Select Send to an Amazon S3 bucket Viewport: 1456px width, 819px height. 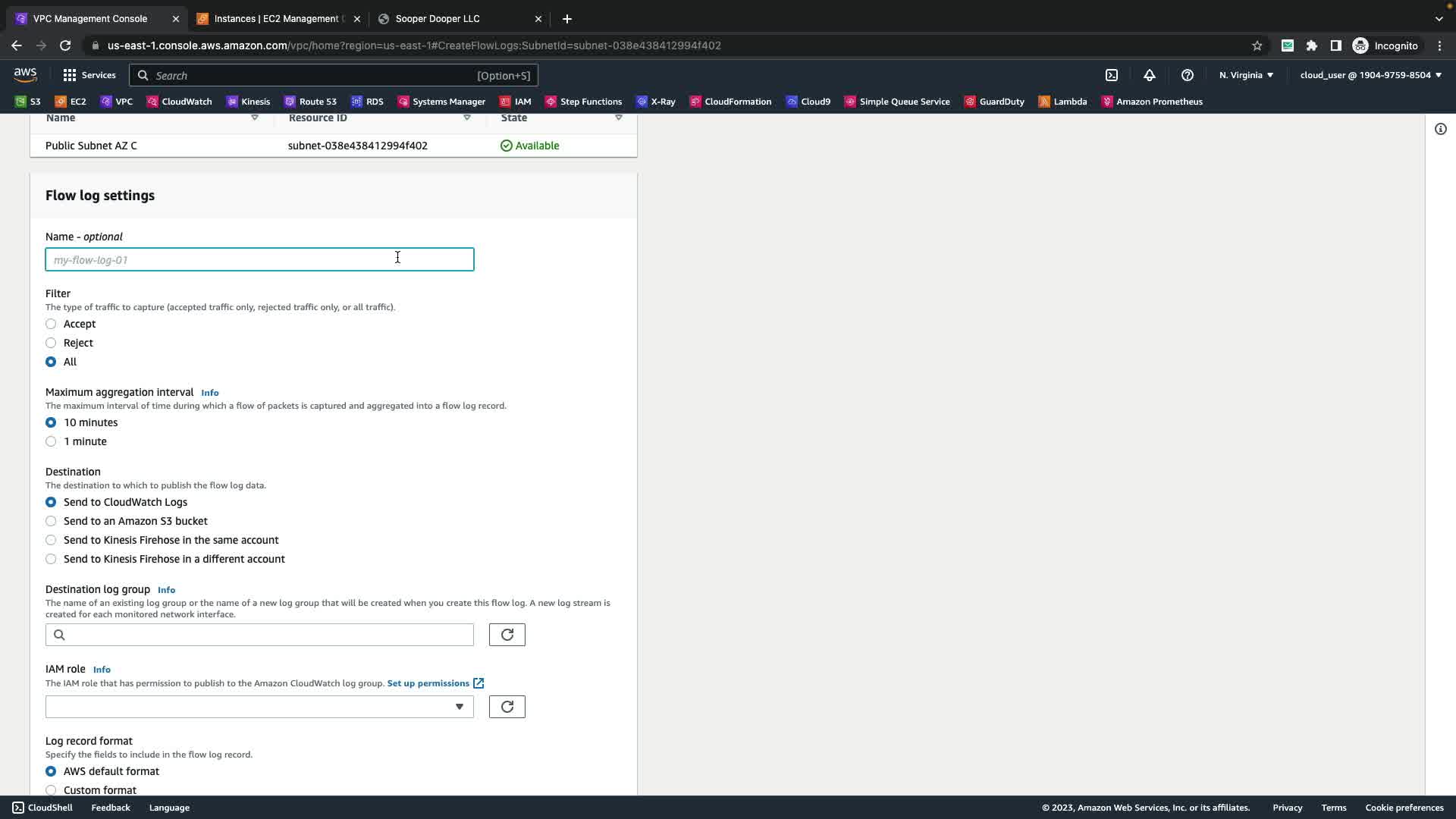coord(51,521)
